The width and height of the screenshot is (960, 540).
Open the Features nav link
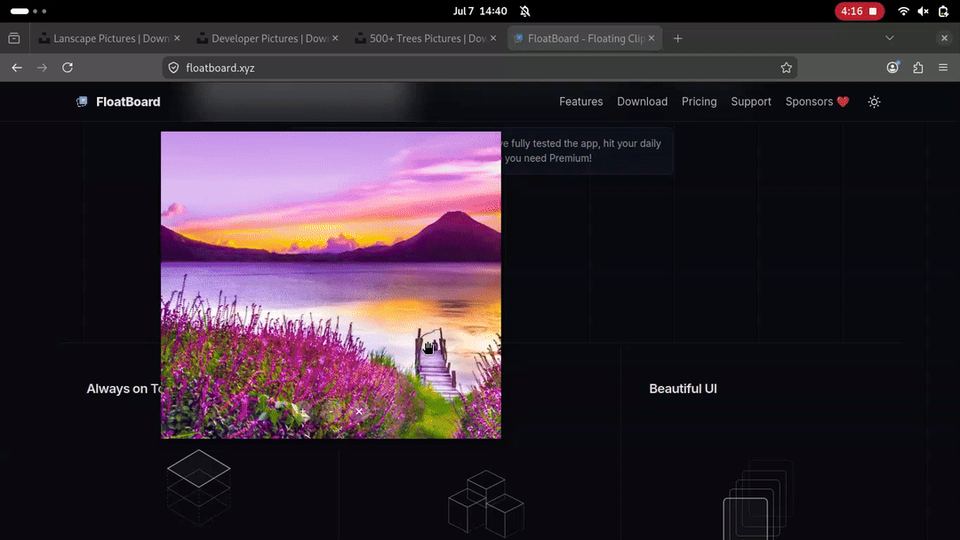click(580, 102)
